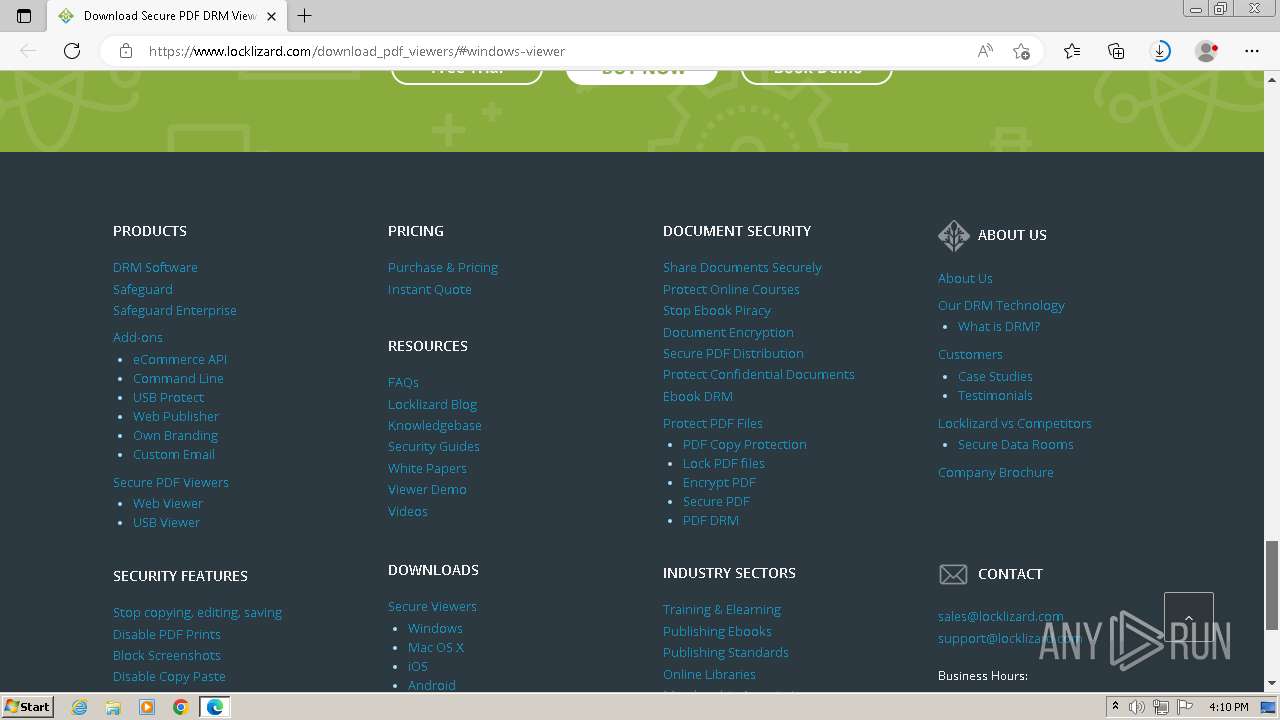This screenshot has width=1280, height=720.
Task: Click the scroll-to-top arrow button
Action: [x=1189, y=618]
